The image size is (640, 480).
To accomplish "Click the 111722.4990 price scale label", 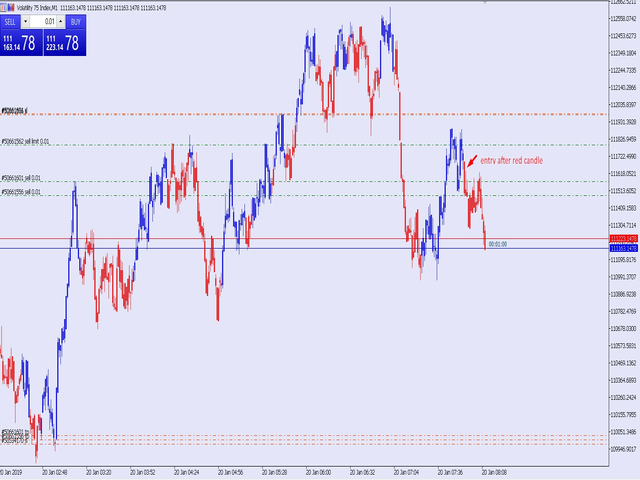I will 623,156.
